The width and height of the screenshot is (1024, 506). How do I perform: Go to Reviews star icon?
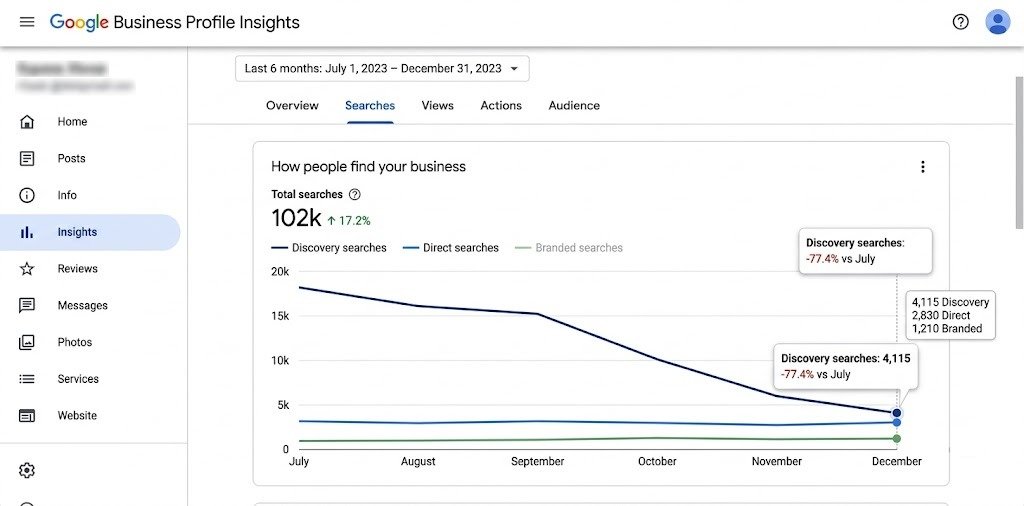pyautogui.click(x=27, y=268)
